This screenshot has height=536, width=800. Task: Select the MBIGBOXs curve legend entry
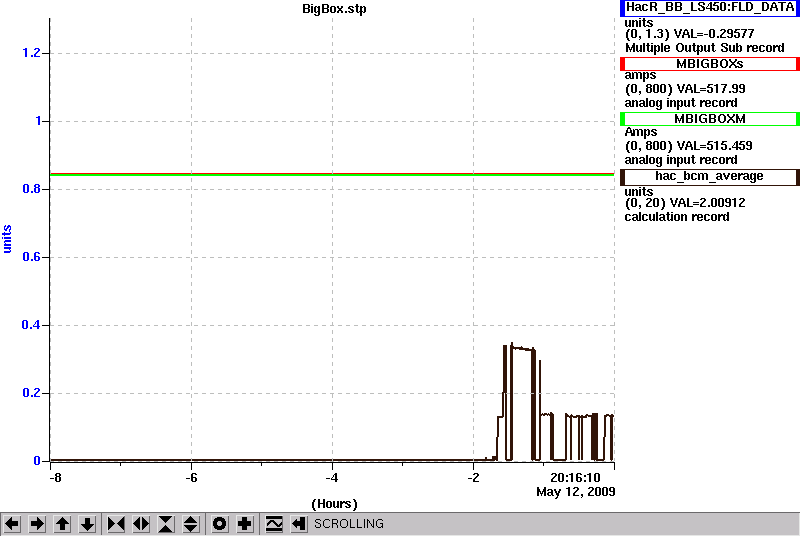click(710, 64)
